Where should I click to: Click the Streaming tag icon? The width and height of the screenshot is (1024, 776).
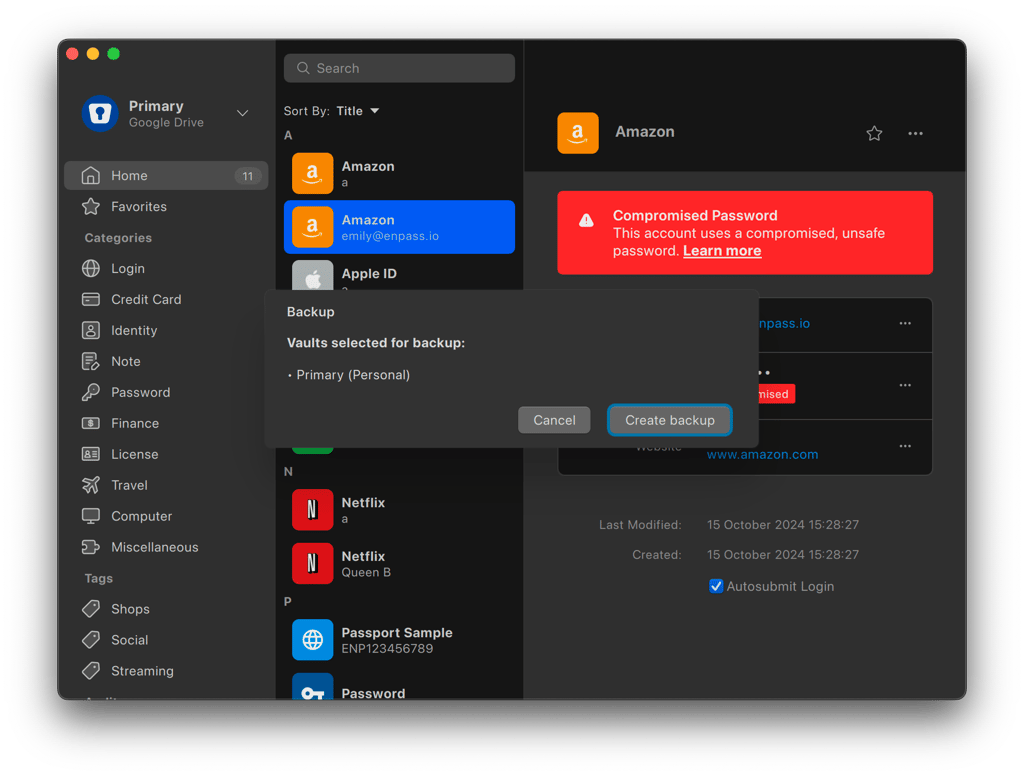click(x=91, y=671)
